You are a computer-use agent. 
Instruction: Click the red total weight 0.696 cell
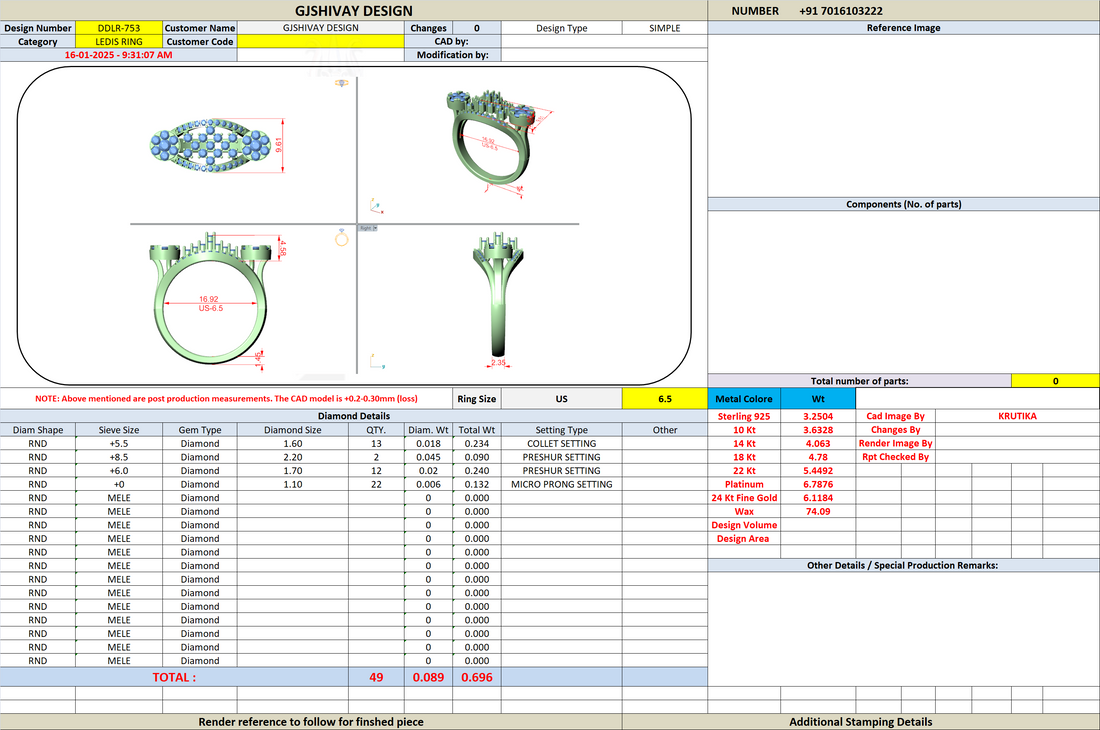(x=476, y=677)
